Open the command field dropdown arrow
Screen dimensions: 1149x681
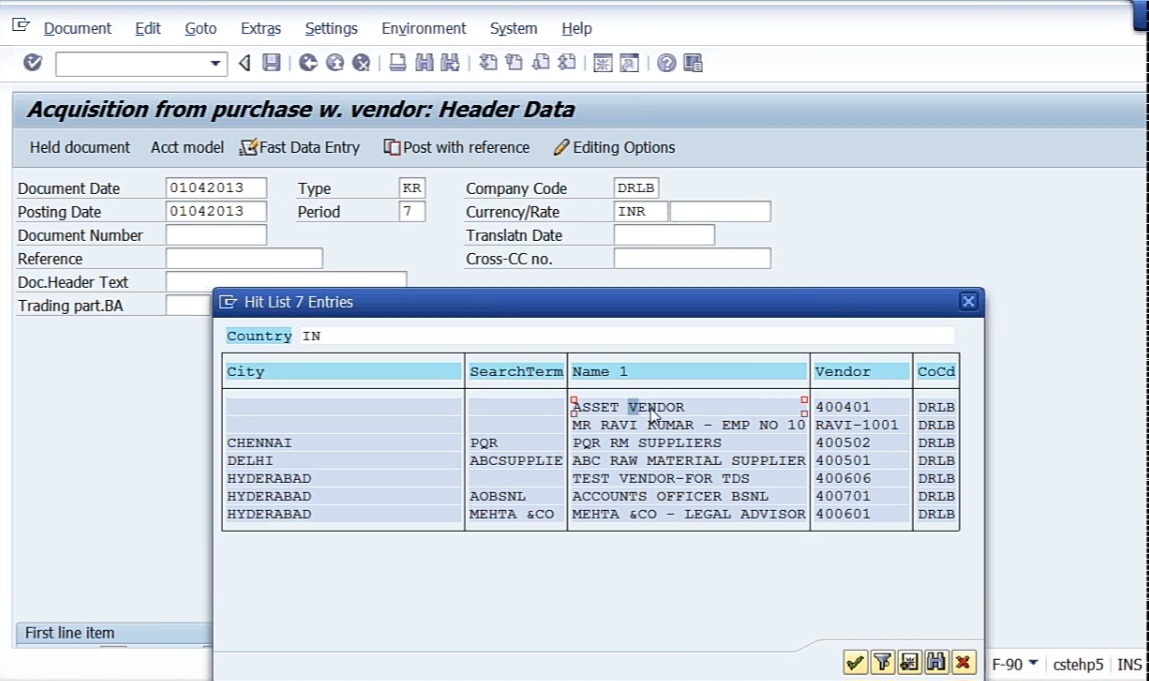215,64
